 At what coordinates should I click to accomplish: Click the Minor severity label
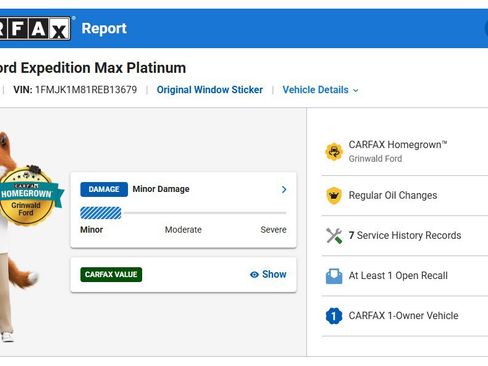click(91, 230)
